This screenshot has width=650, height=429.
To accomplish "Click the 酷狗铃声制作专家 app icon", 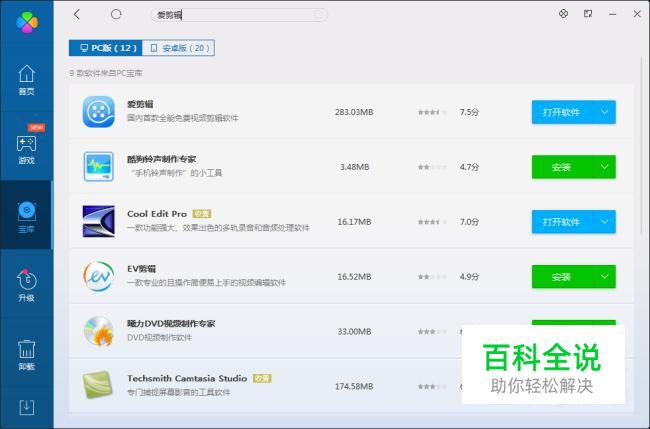I will (x=99, y=166).
